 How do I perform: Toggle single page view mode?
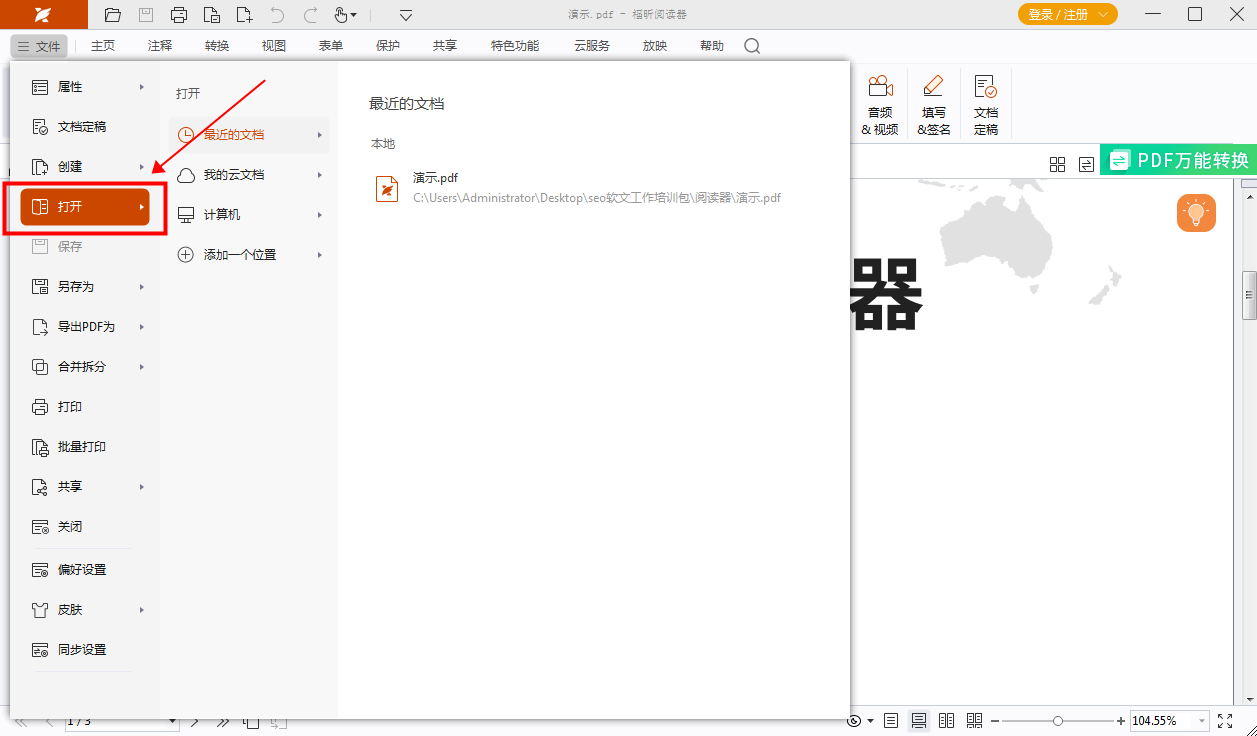click(889, 720)
